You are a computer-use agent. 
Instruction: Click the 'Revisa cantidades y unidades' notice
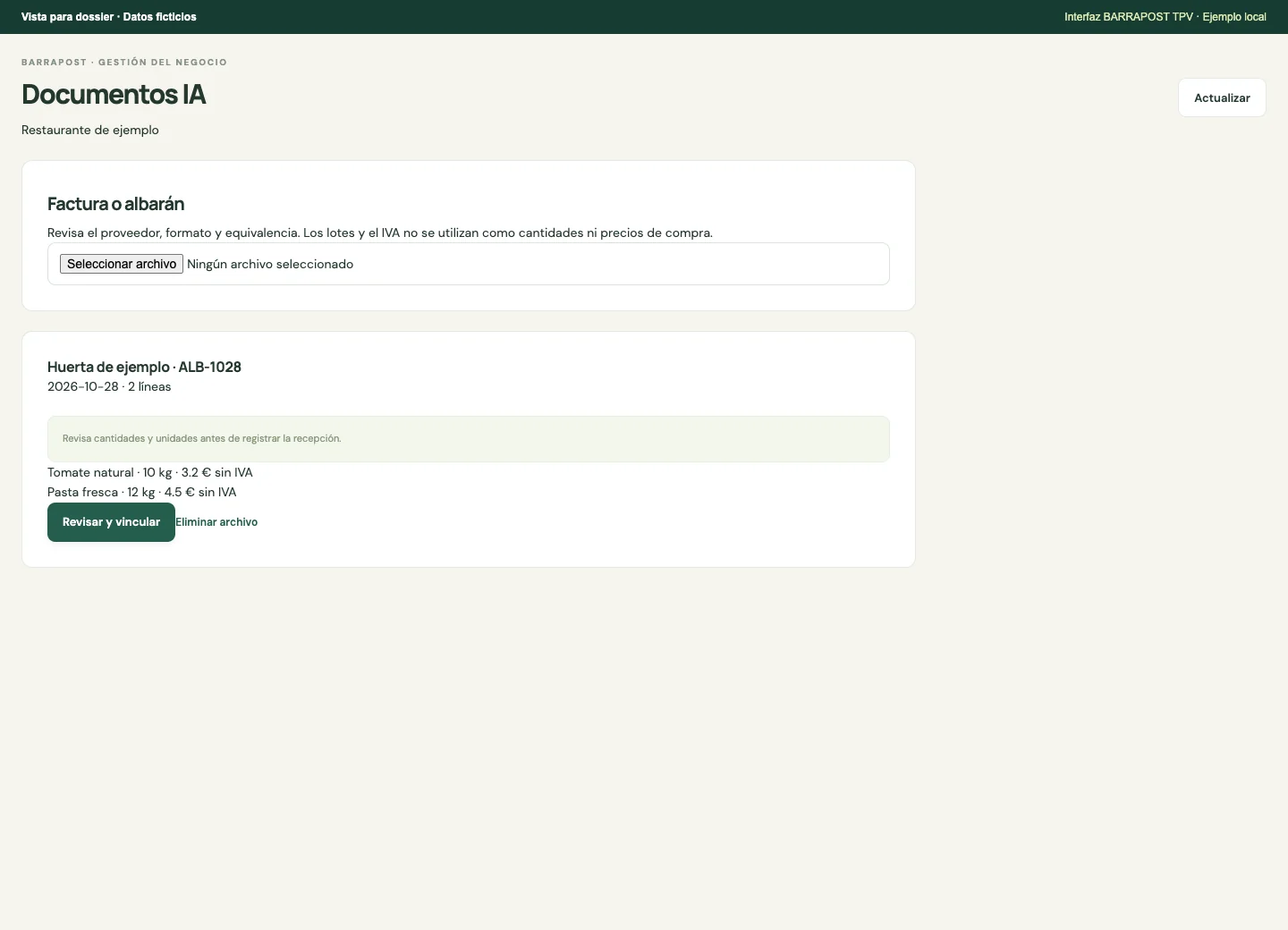[469, 439]
